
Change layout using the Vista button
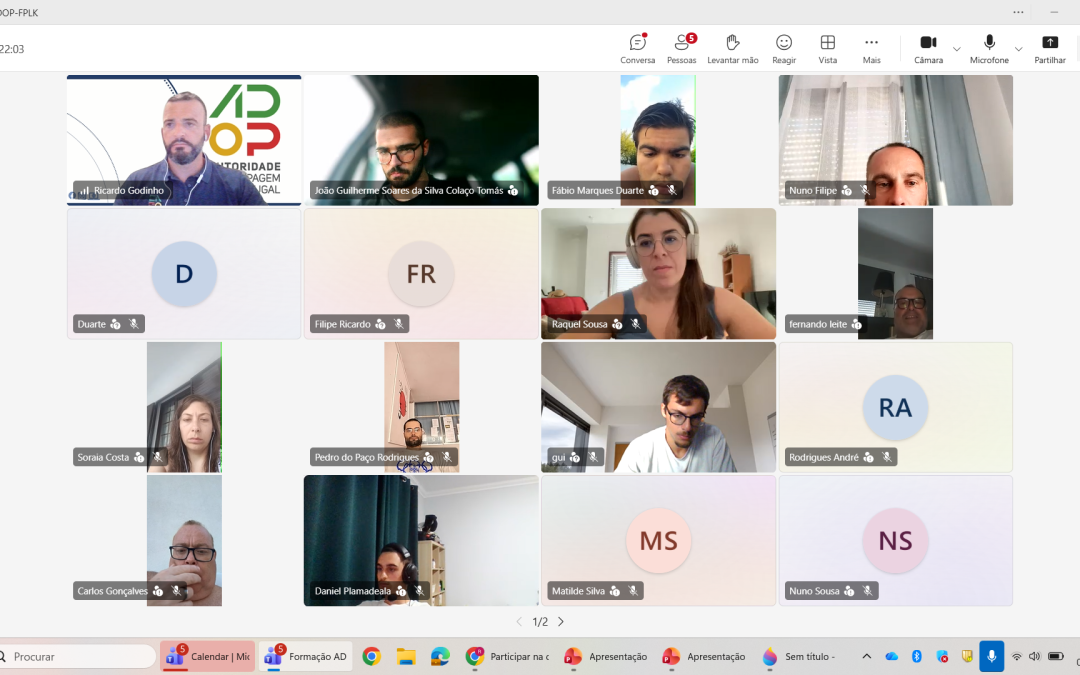coord(828,49)
